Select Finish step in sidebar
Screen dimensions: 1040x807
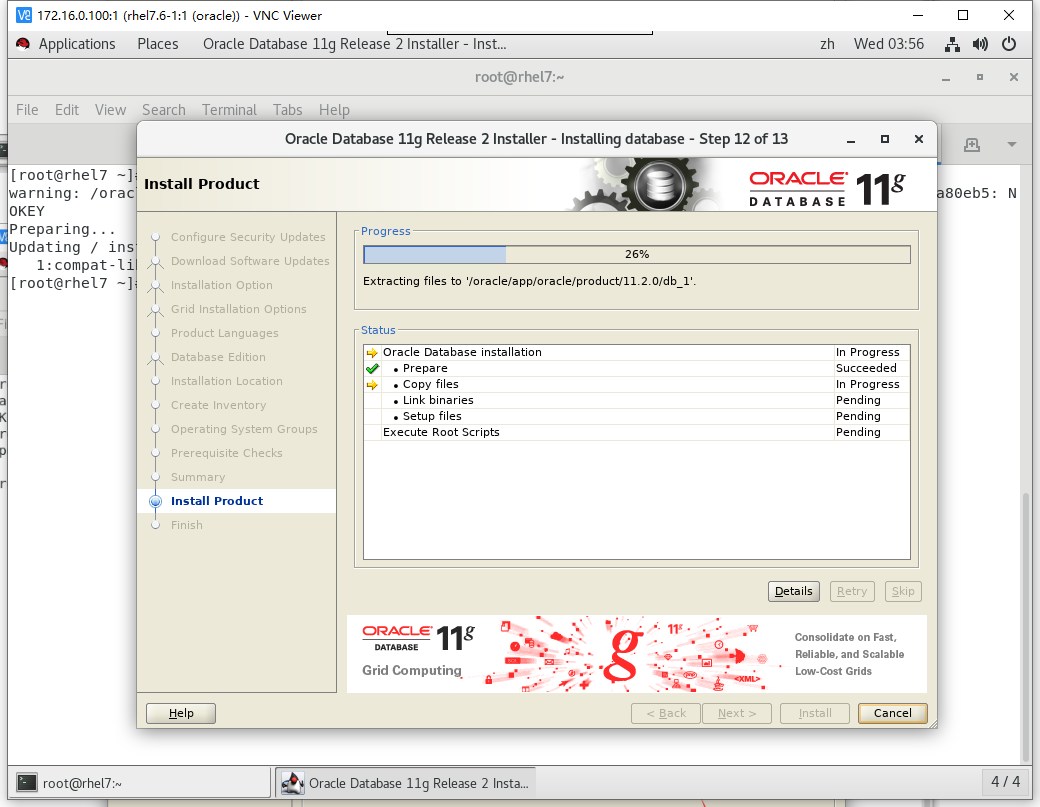187,525
